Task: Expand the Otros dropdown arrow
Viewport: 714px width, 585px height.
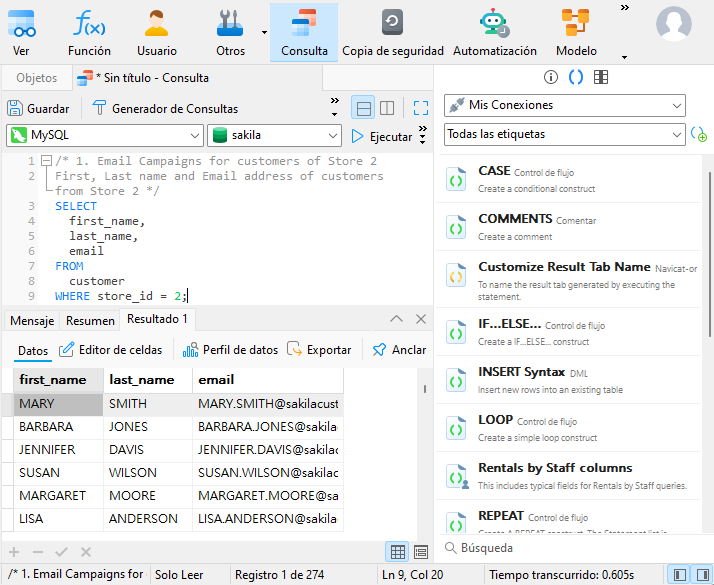Action: pyautogui.click(x=264, y=32)
